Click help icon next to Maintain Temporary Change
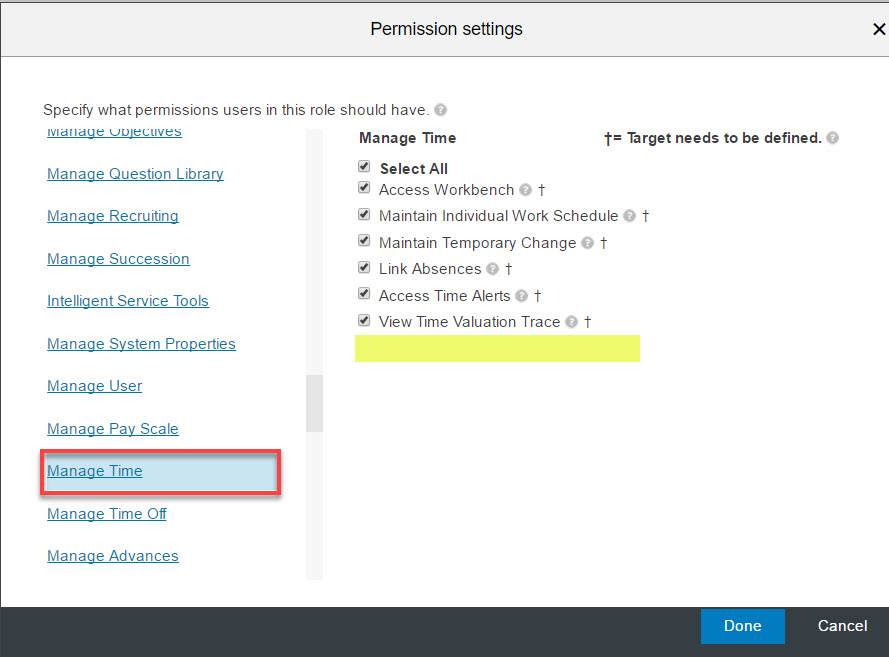 (587, 243)
